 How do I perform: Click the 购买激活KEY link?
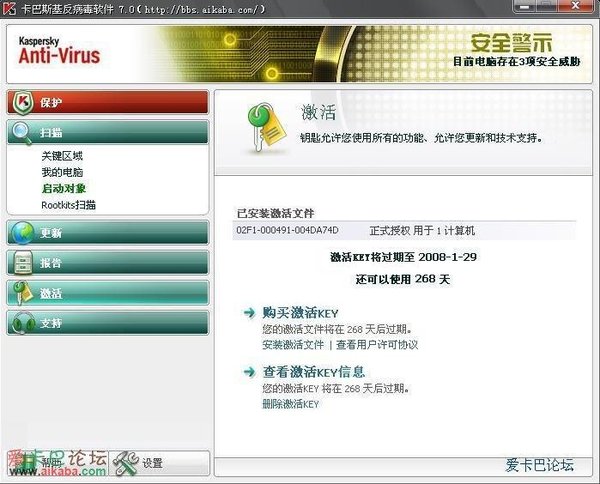click(300, 313)
